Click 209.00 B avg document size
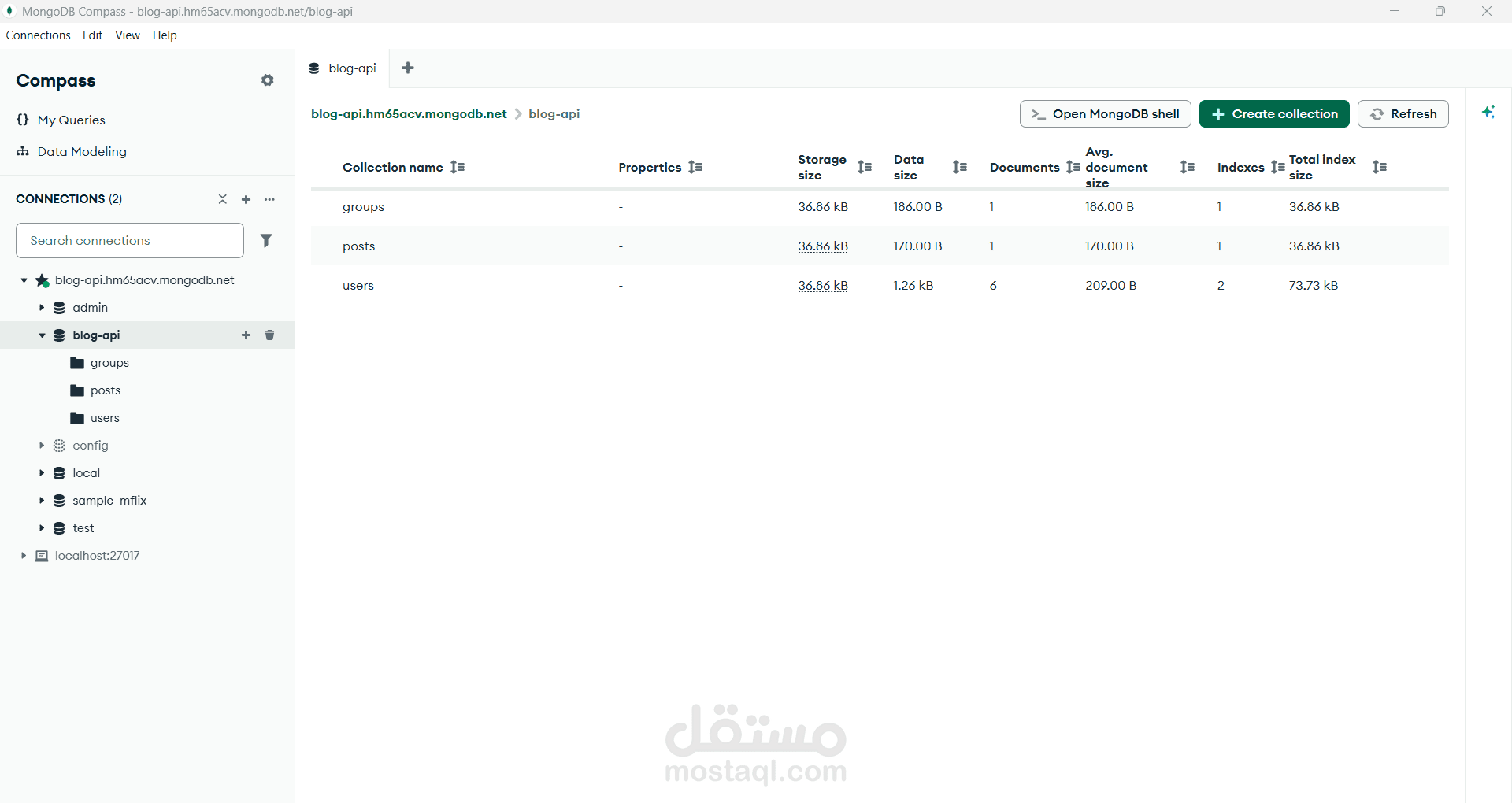Screen dimensions: 1512x803 [x=1111, y=285]
